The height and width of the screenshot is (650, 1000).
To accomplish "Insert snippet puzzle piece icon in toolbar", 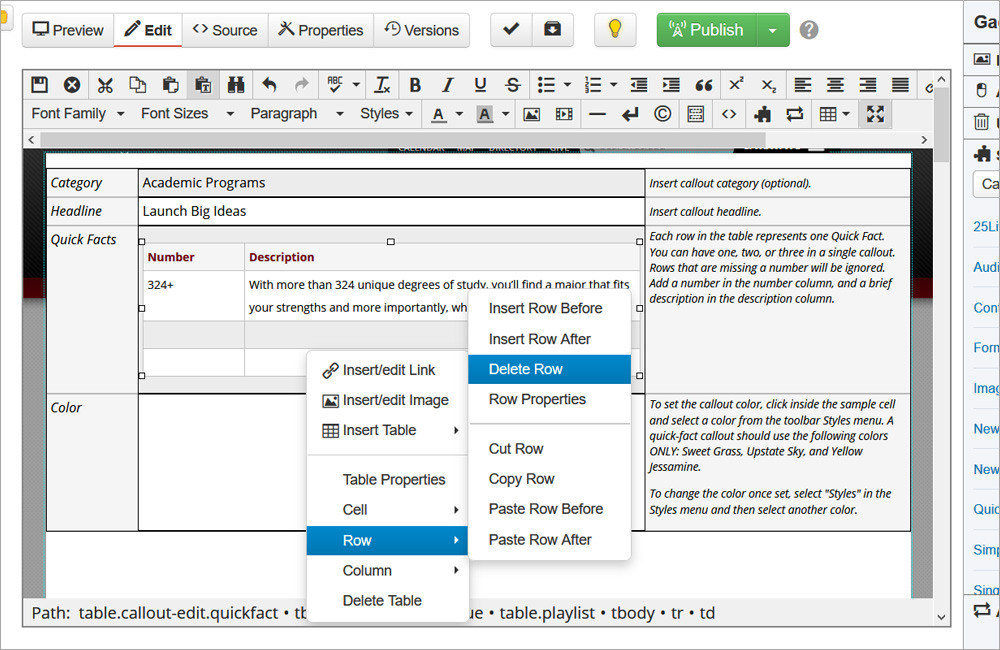I will click(x=762, y=114).
